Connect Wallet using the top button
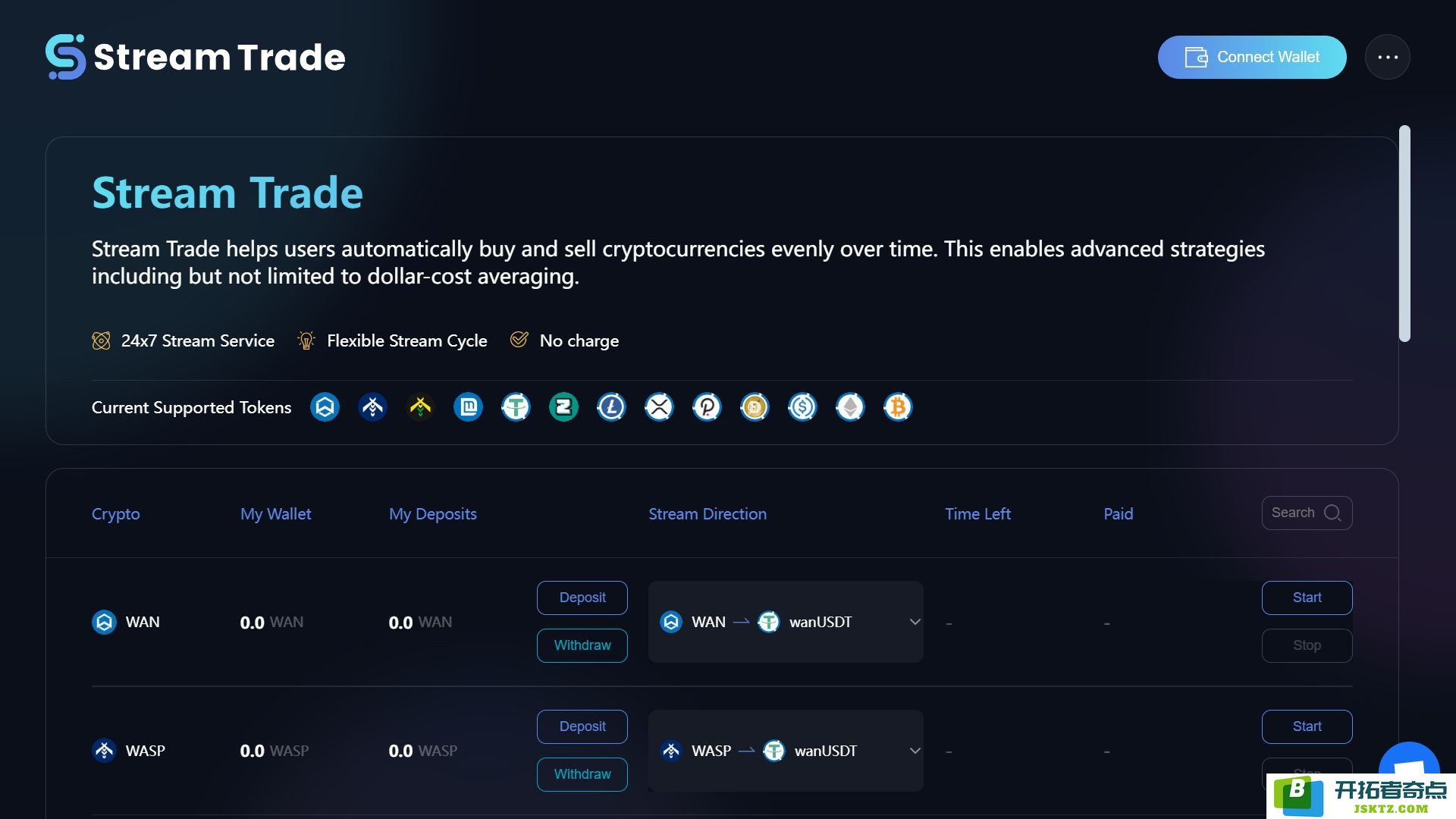This screenshot has width=1456, height=819. (x=1251, y=57)
